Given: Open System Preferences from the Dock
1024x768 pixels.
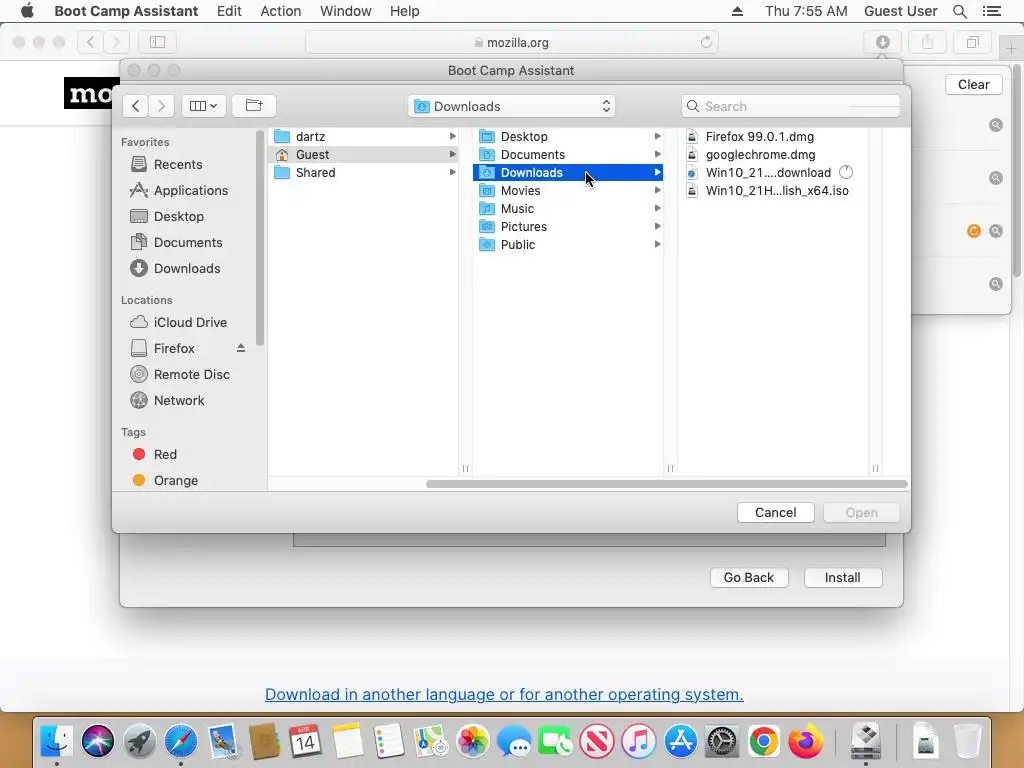Looking at the screenshot, I should coord(722,741).
